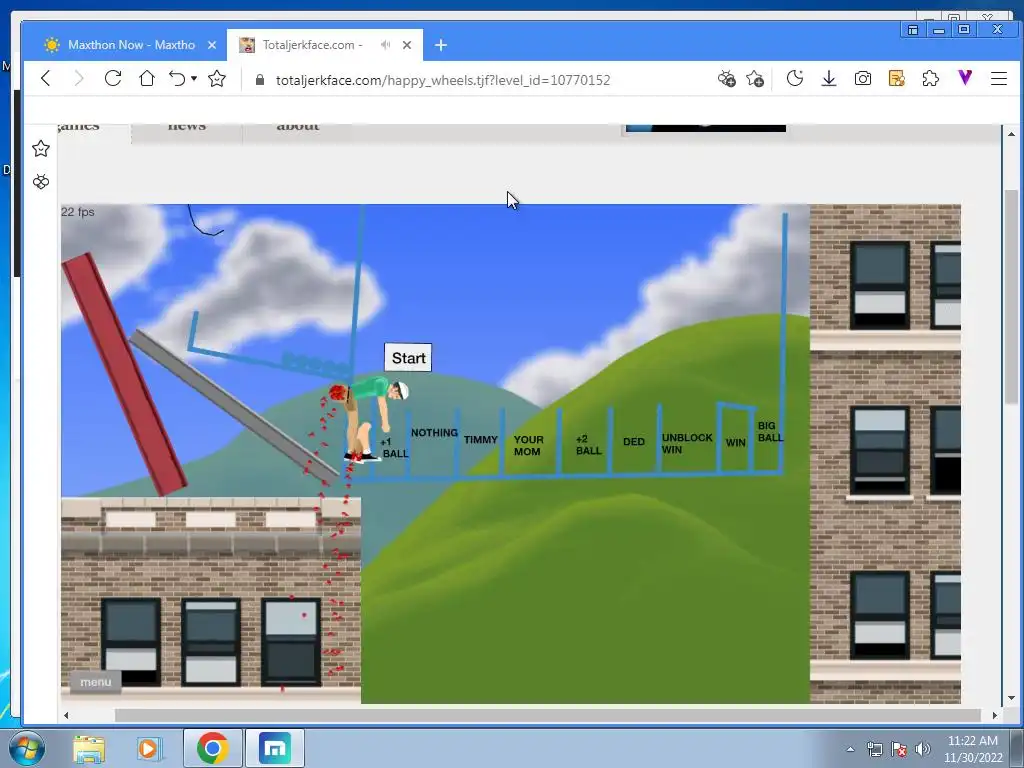Image resolution: width=1024 pixels, height=768 pixels.
Task: Click the BIG BALL slot label
Action: point(770,432)
